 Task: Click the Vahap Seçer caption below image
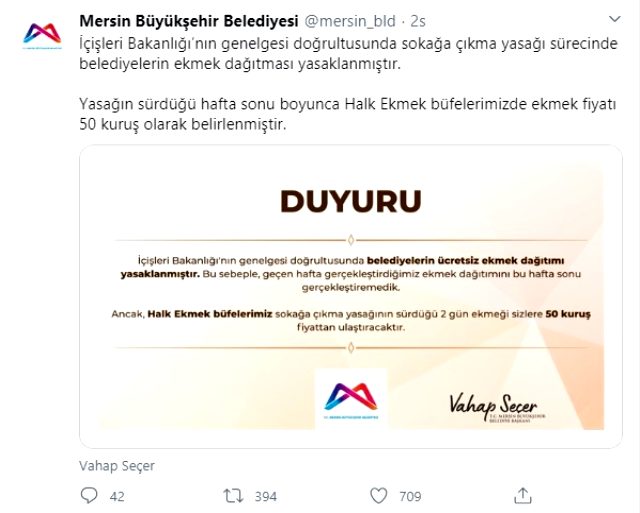click(x=117, y=466)
